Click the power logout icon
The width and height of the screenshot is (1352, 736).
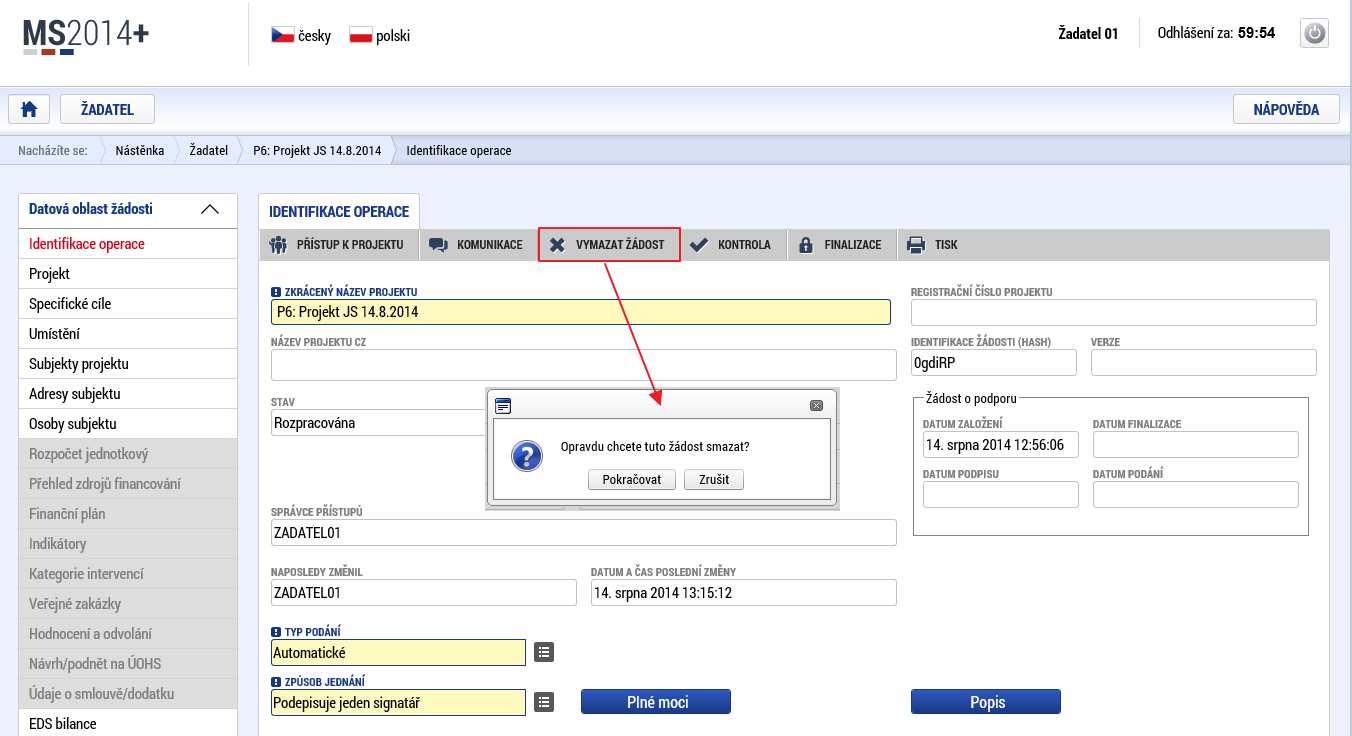1314,33
